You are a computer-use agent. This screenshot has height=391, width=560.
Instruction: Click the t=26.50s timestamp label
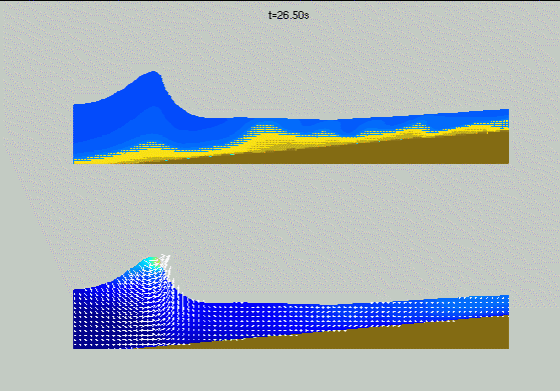pyautogui.click(x=289, y=15)
